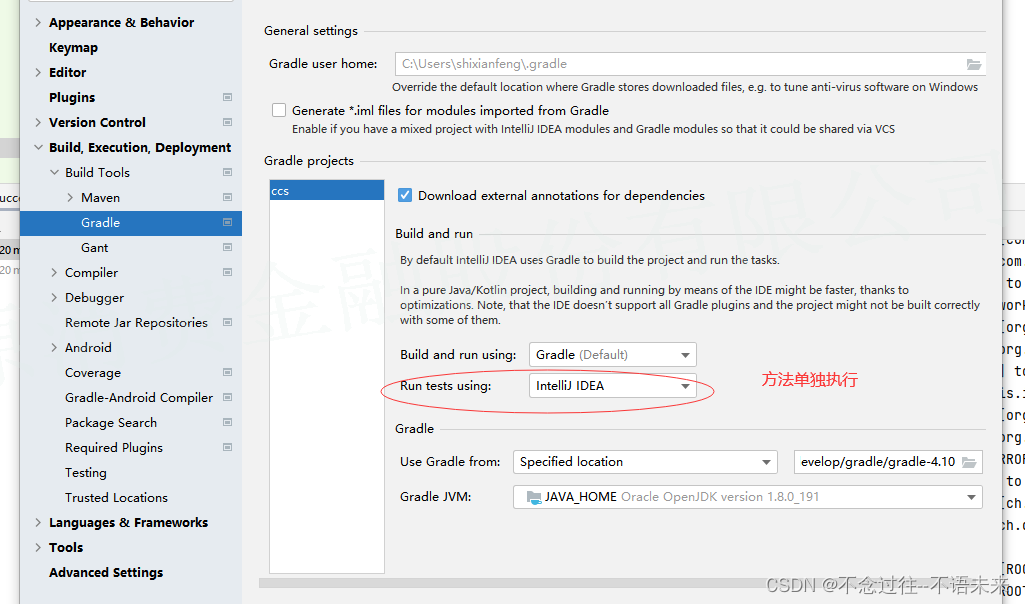Open Testing settings page
Image resolution: width=1025 pixels, height=604 pixels.
tap(86, 473)
